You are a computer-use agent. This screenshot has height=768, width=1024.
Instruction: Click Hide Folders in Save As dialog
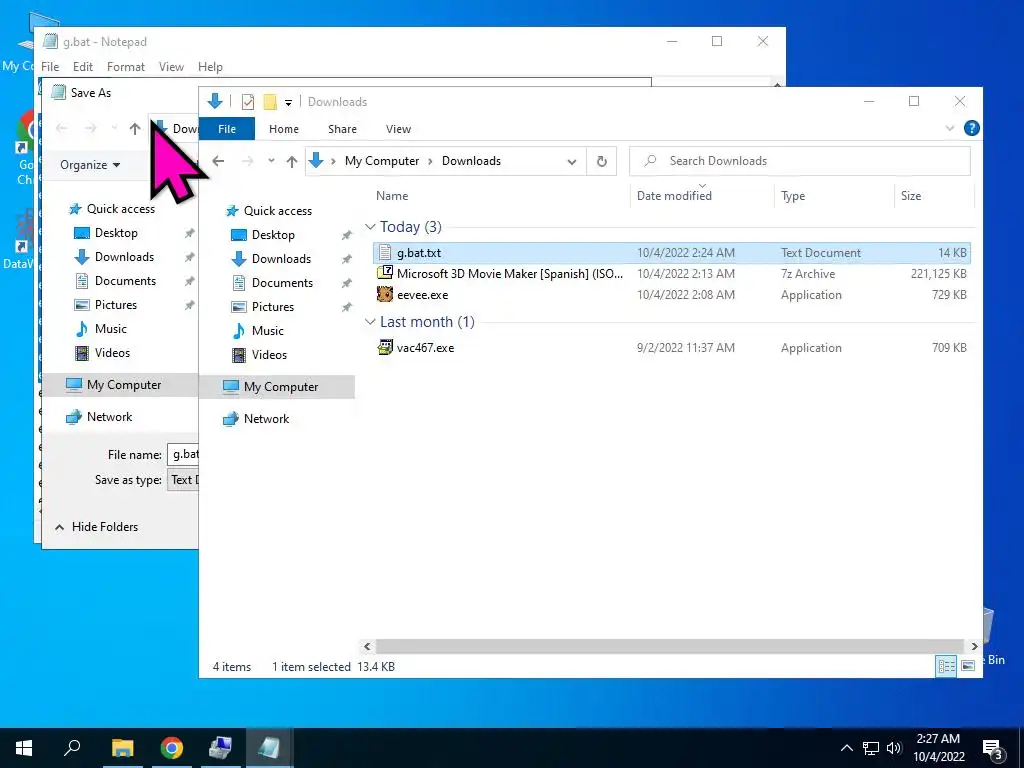click(x=96, y=526)
